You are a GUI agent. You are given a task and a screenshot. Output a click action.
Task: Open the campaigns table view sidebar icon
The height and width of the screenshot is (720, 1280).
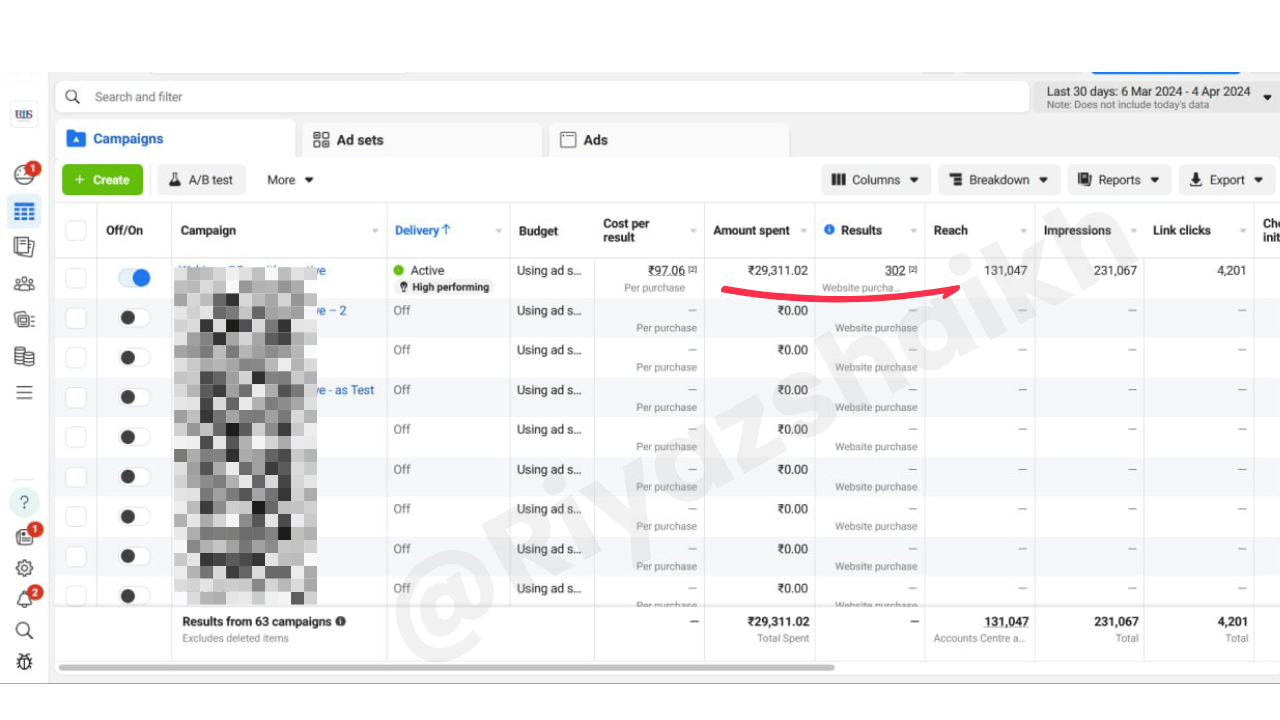coord(24,211)
